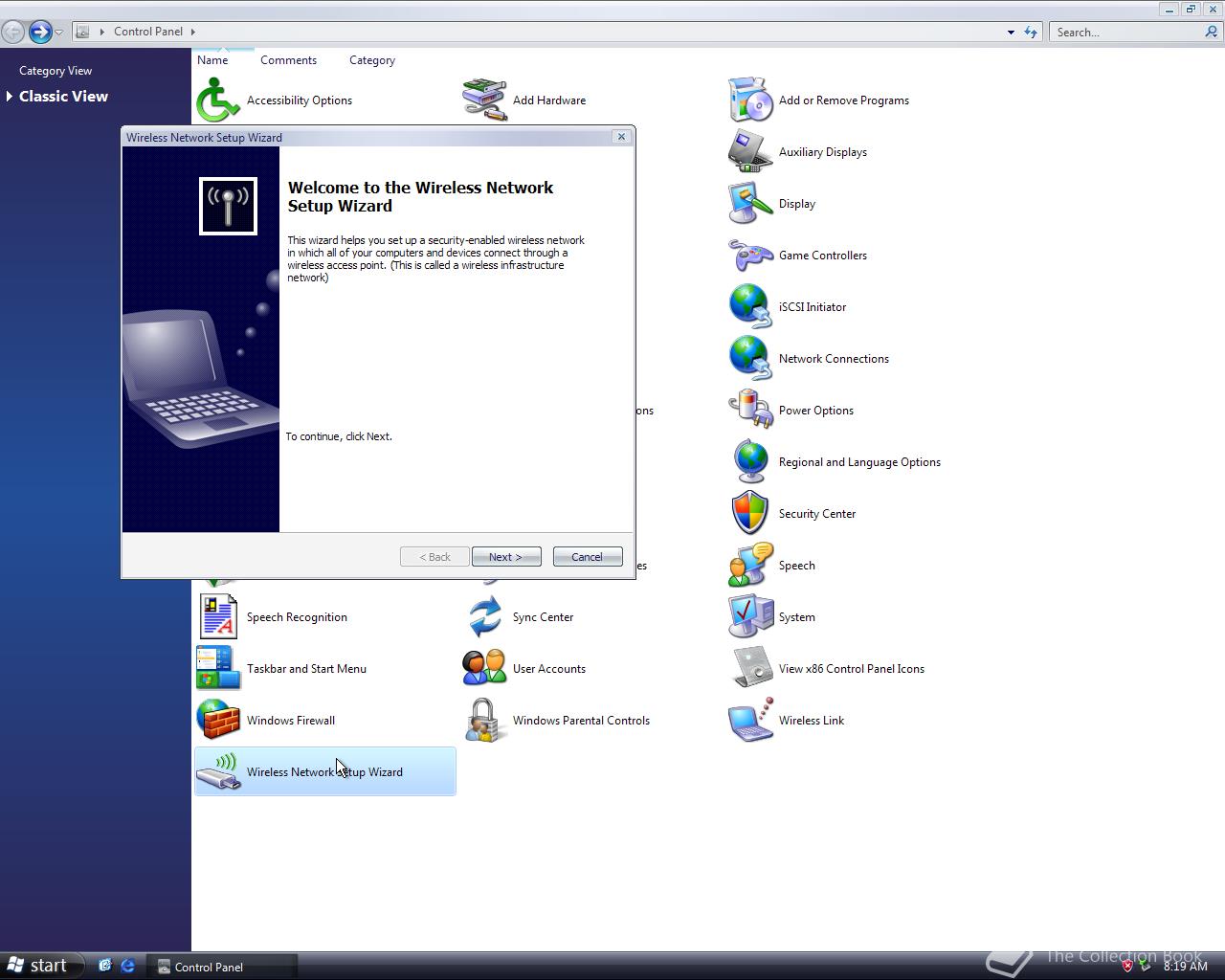The width and height of the screenshot is (1225, 980).
Task: Select the Security Center label text
Action: tap(817, 514)
